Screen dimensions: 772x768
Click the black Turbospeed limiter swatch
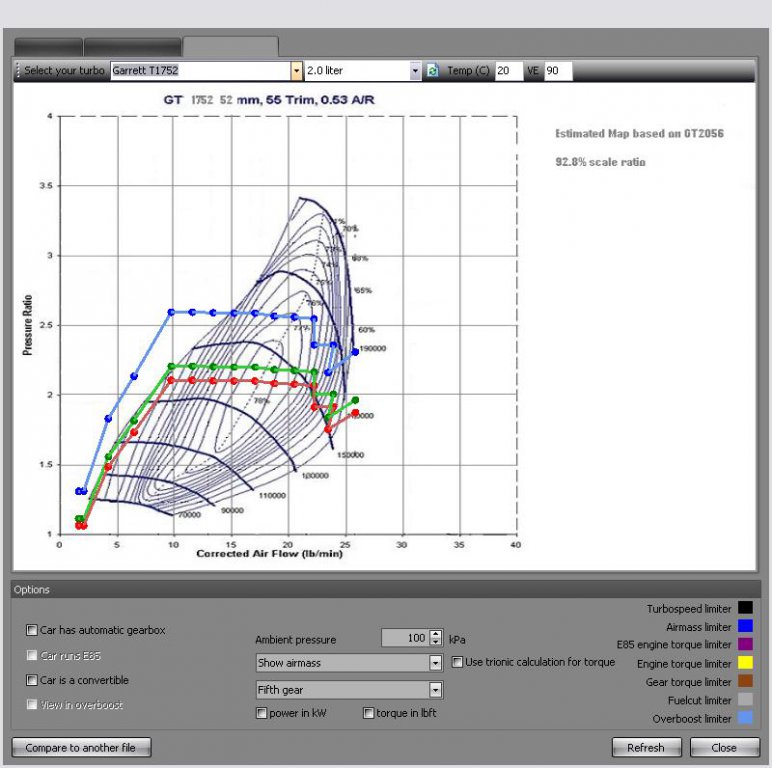coord(745,608)
